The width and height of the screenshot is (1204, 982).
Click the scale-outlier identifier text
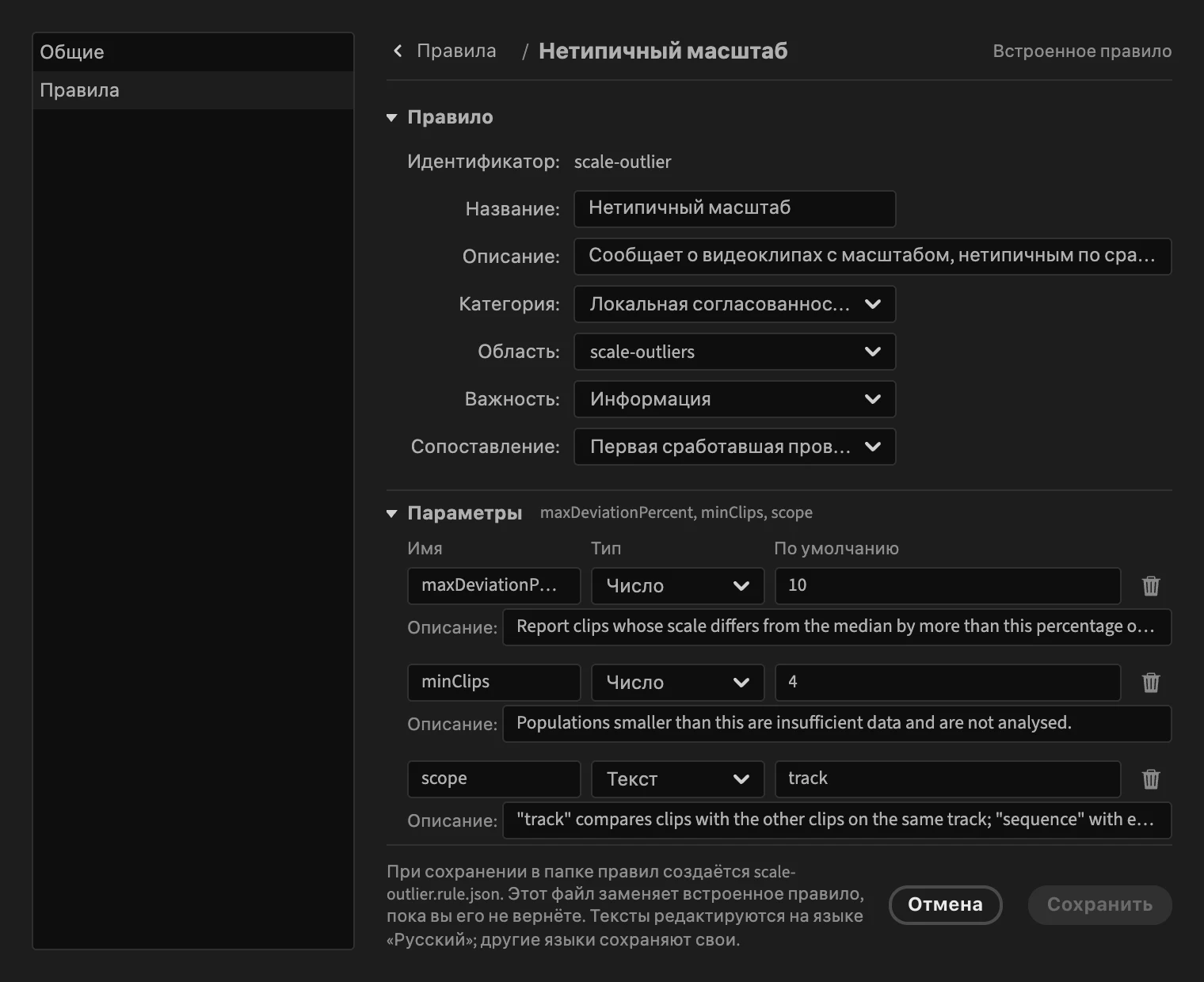623,162
